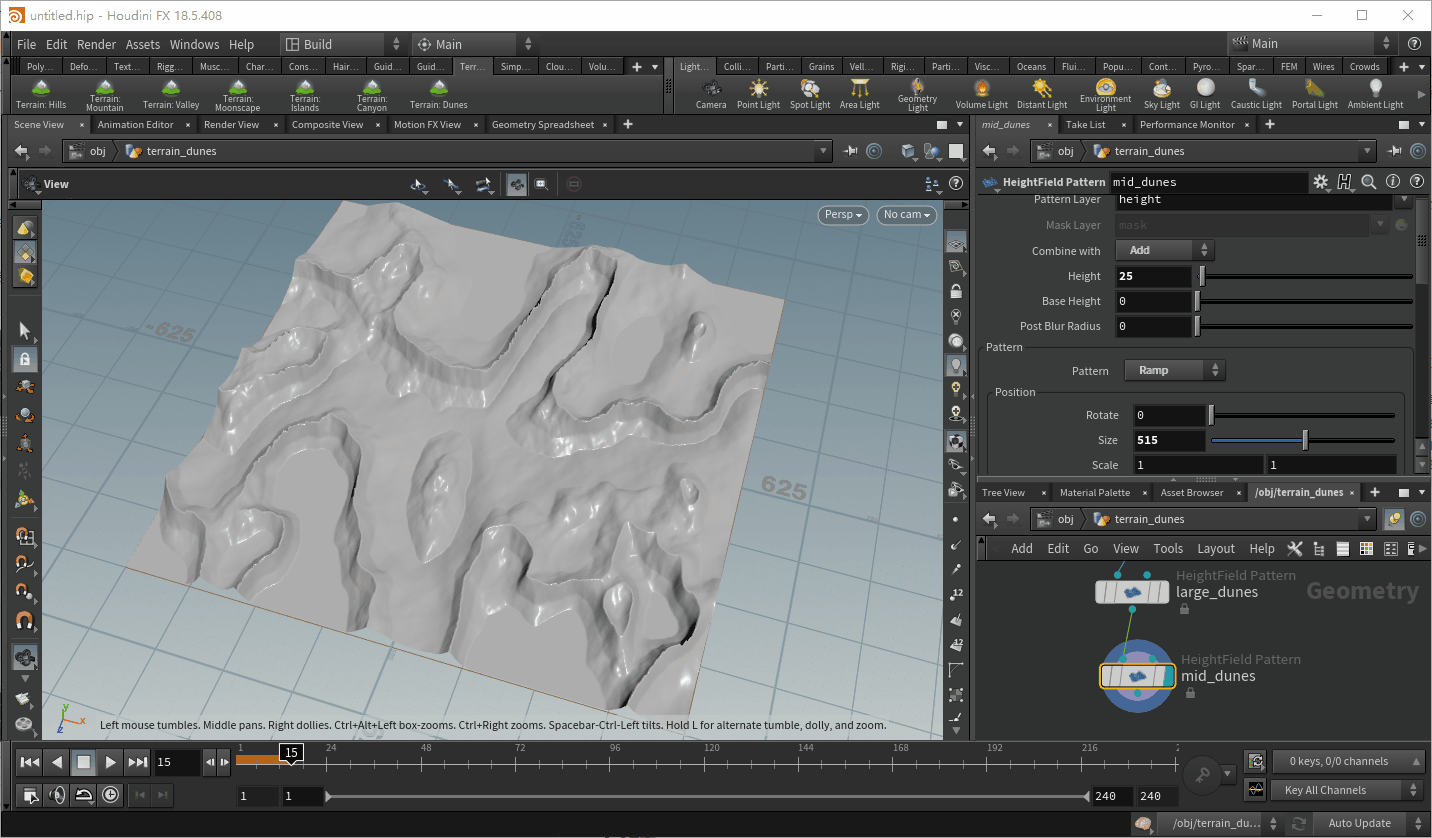The height and width of the screenshot is (838, 1432).
Task: Switch to the Render View tab
Action: (232, 125)
